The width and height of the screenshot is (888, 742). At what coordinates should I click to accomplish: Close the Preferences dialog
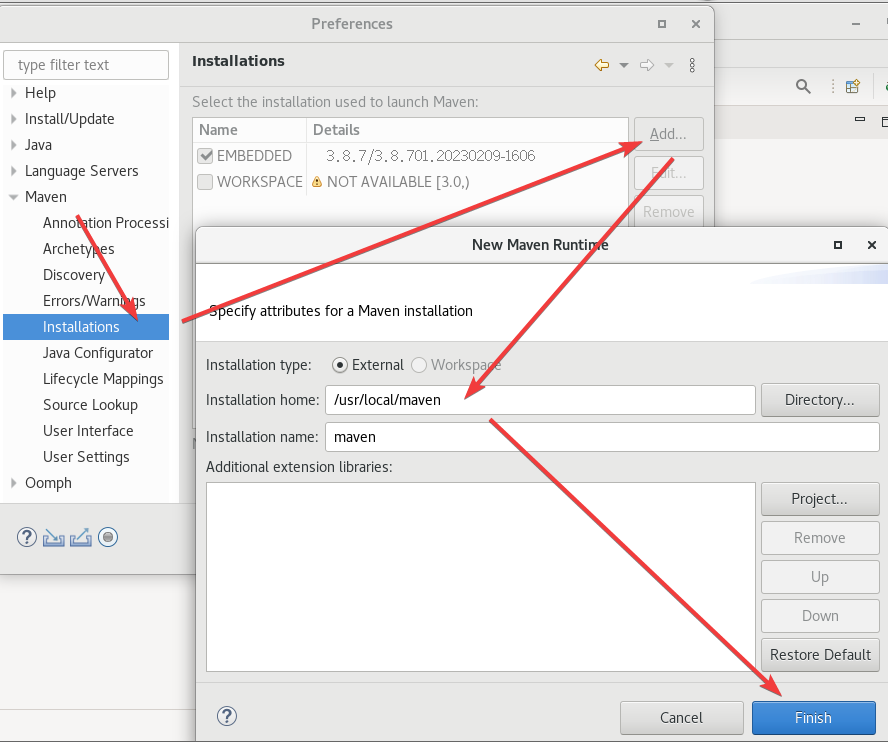click(696, 24)
